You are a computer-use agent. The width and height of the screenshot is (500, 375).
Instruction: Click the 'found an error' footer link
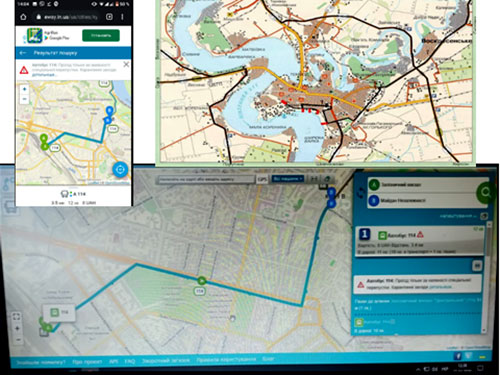tap(41, 362)
